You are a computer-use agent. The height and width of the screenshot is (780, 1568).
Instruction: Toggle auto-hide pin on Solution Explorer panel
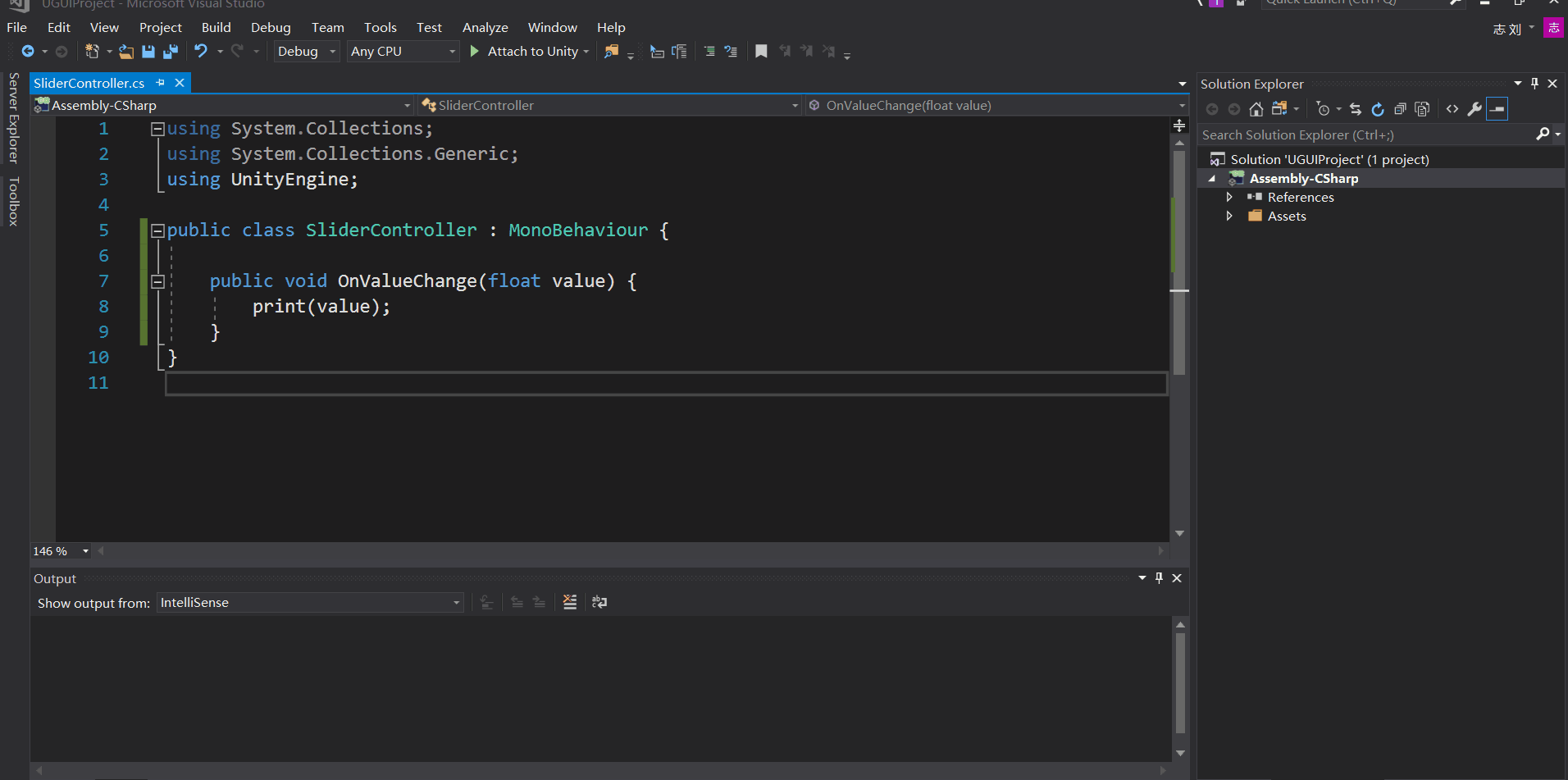[x=1534, y=84]
